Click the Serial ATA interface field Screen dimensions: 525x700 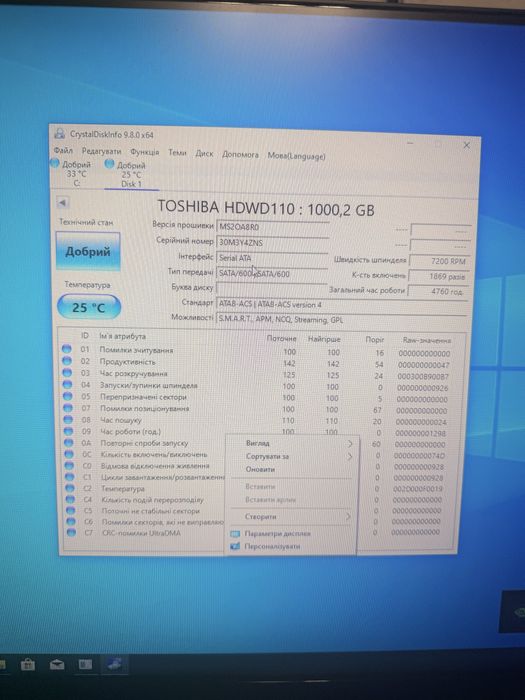272,258
